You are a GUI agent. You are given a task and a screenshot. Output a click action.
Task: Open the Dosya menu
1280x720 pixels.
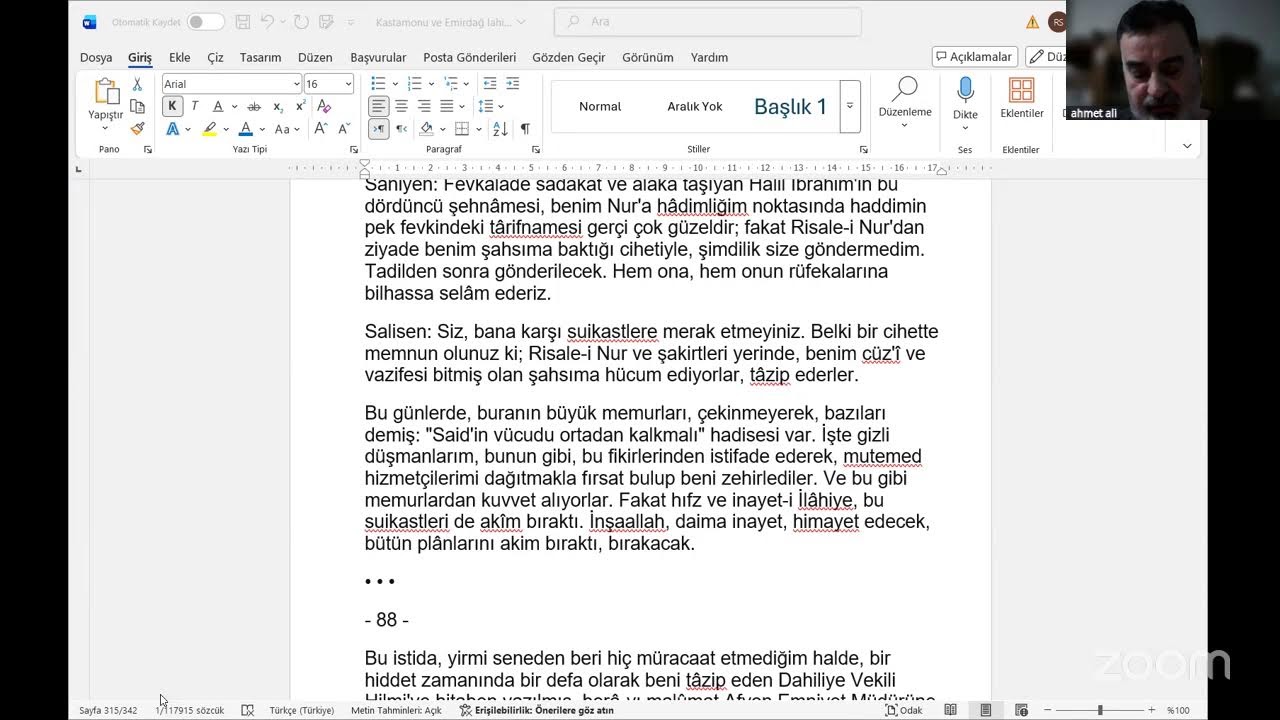96,57
